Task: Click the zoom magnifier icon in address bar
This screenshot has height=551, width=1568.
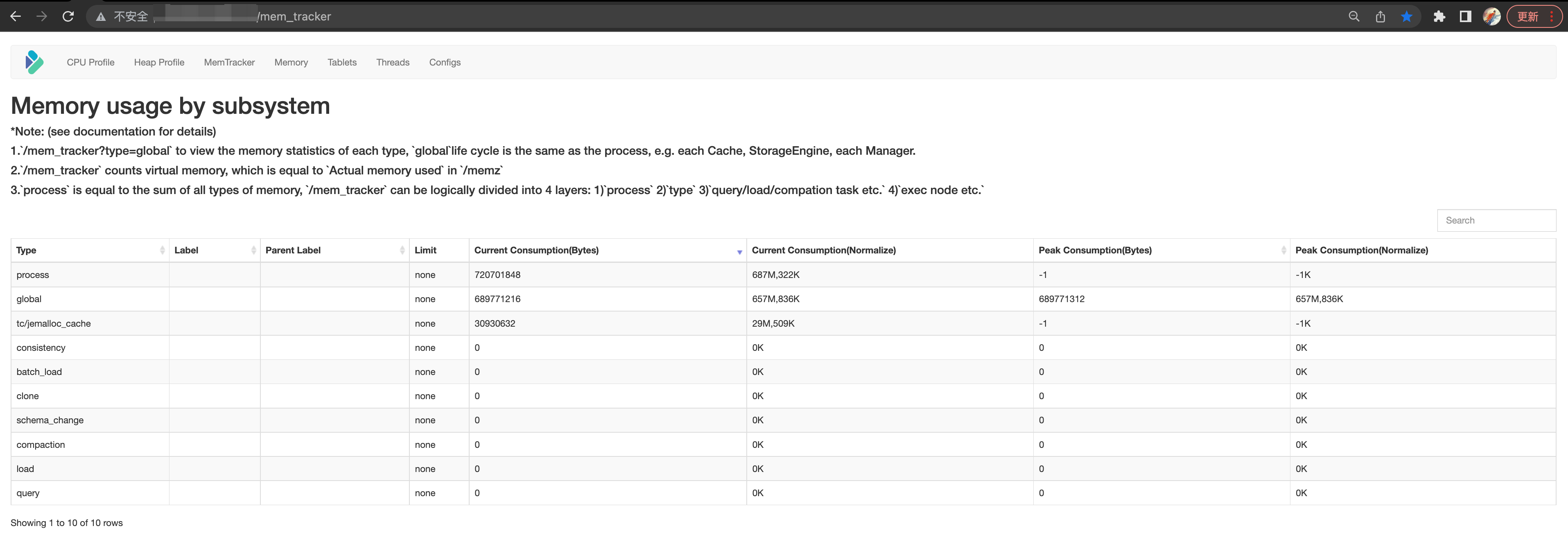Action: (1354, 16)
